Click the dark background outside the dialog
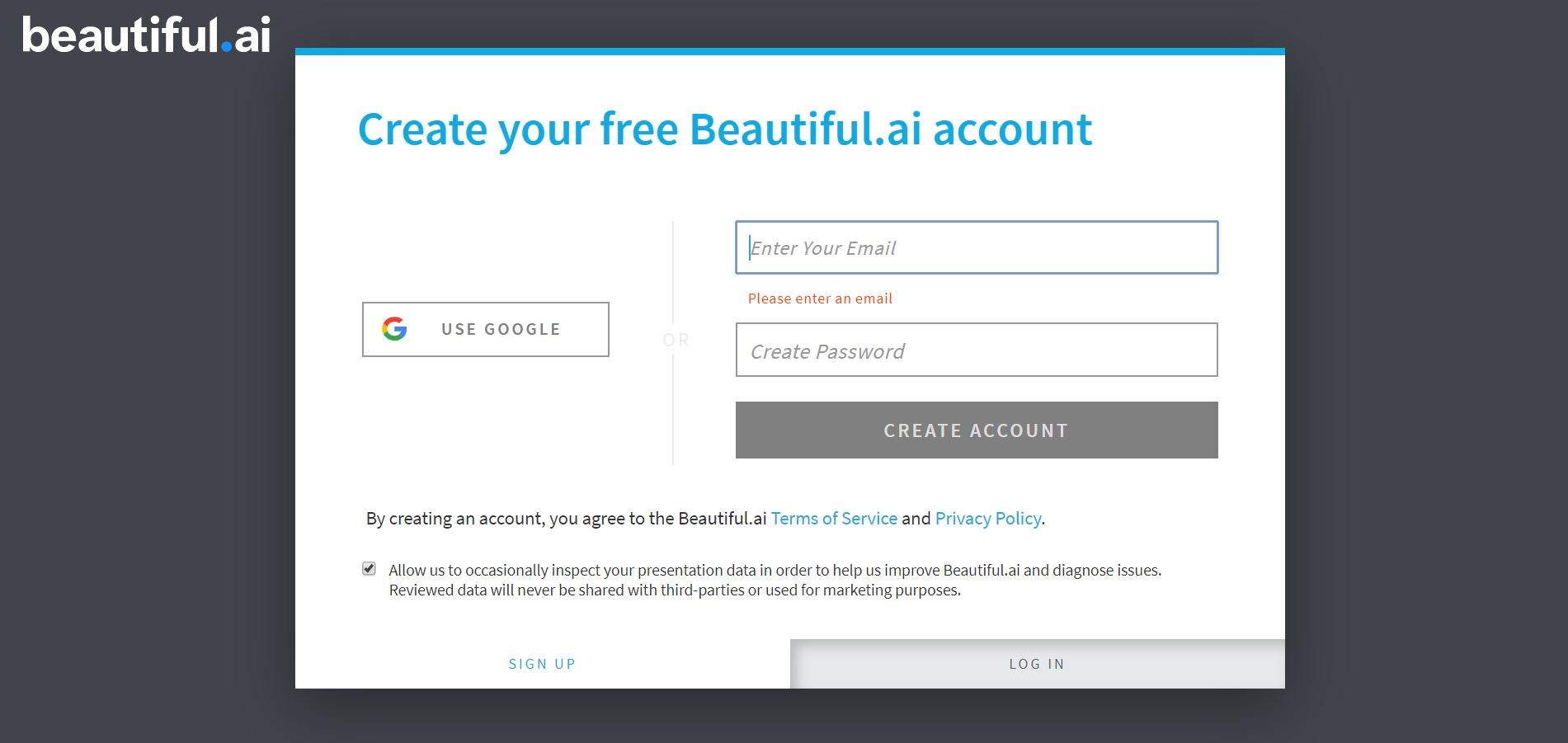 pyautogui.click(x=148, y=412)
